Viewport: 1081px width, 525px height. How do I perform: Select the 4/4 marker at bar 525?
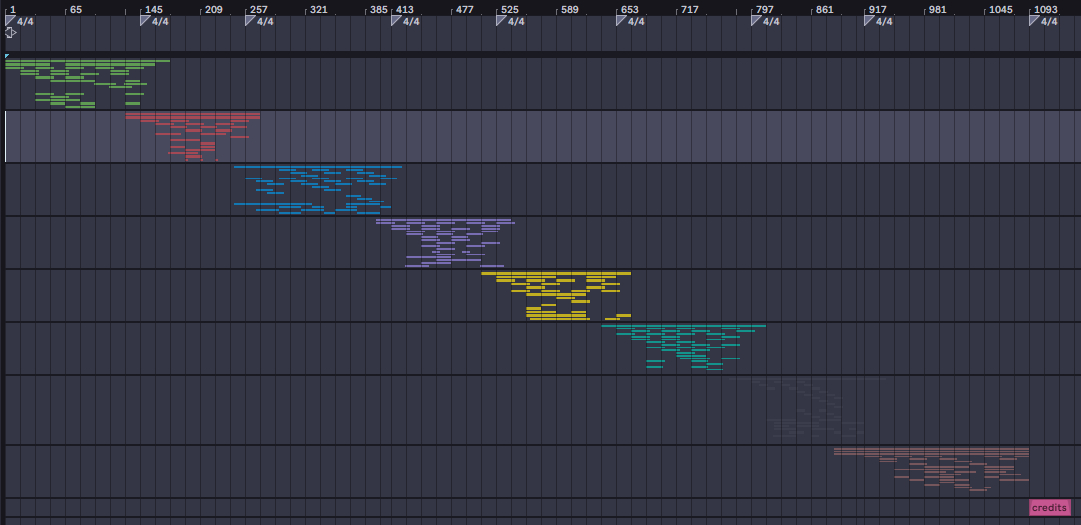(501, 21)
